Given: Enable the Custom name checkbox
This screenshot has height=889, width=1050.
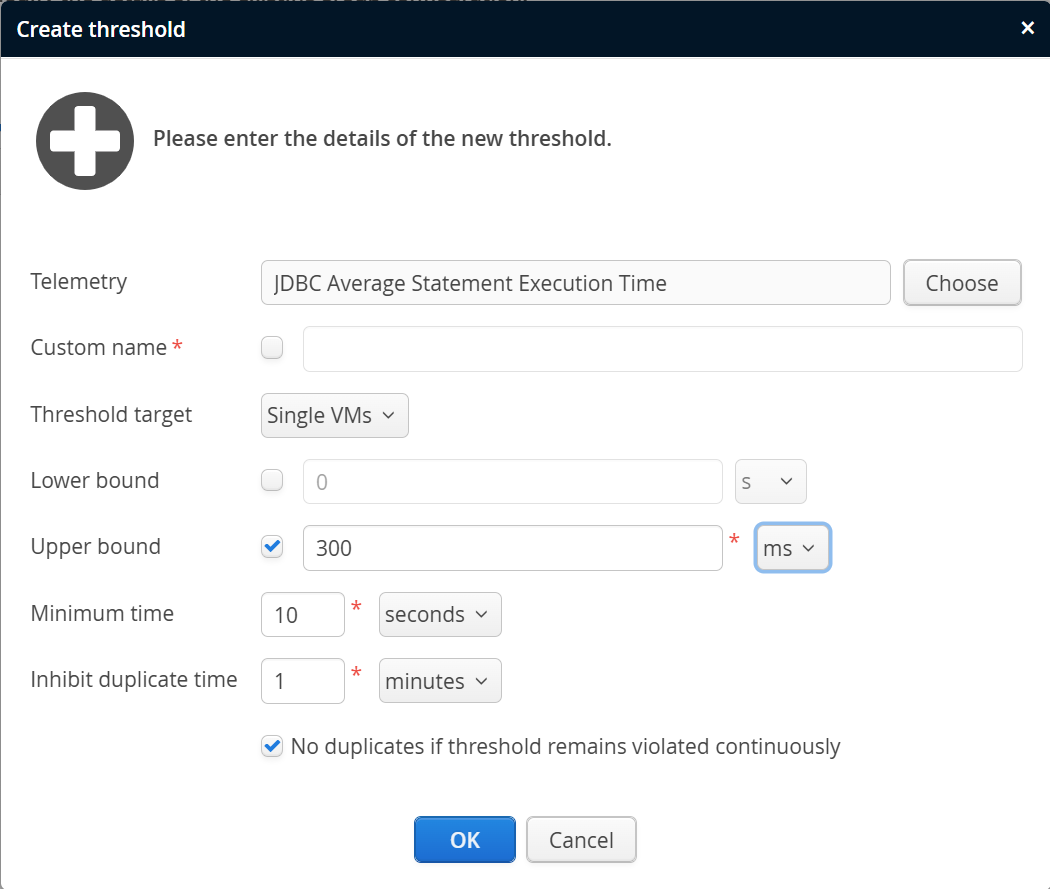Looking at the screenshot, I should point(271,348).
